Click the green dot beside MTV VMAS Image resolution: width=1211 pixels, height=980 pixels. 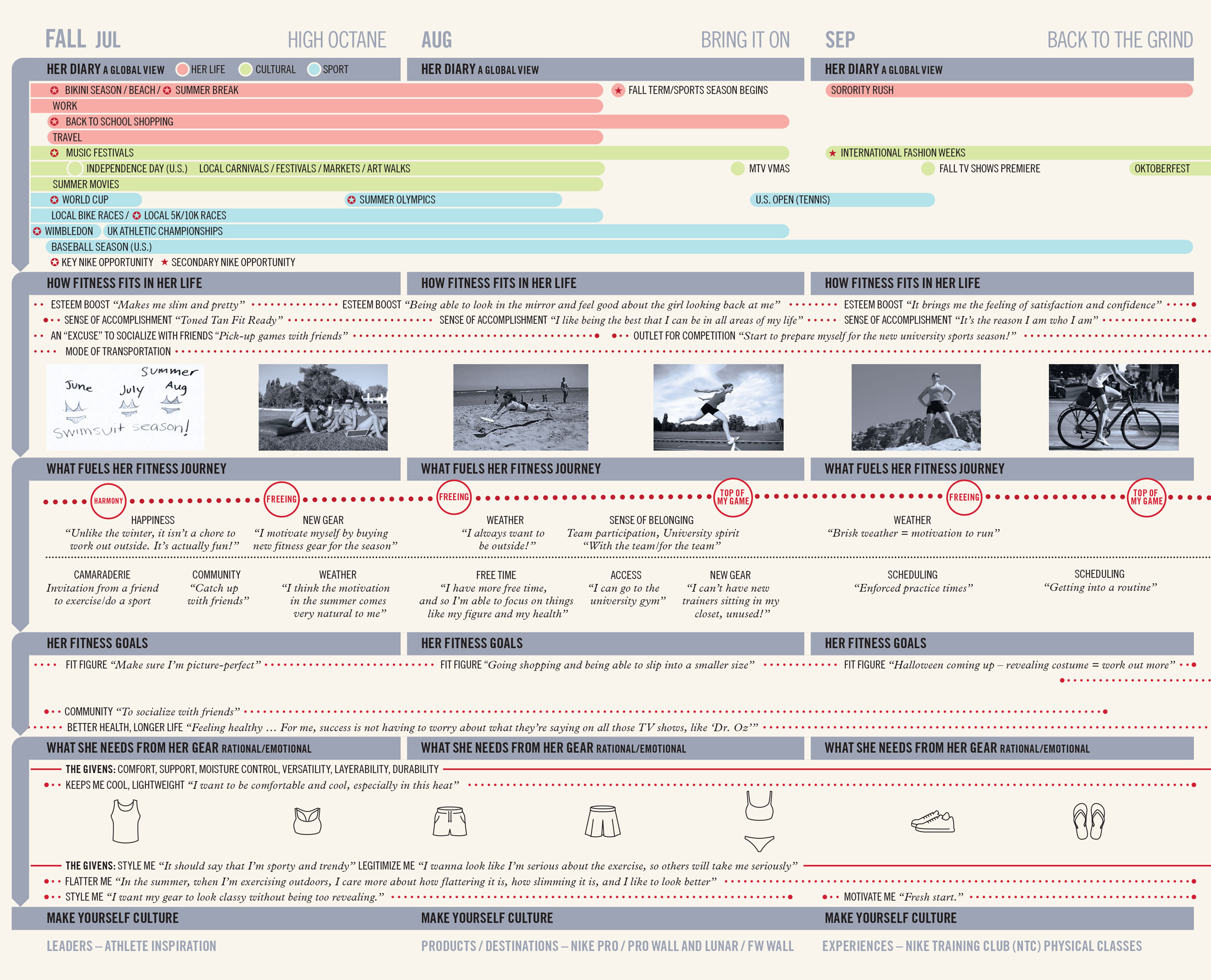(x=737, y=168)
